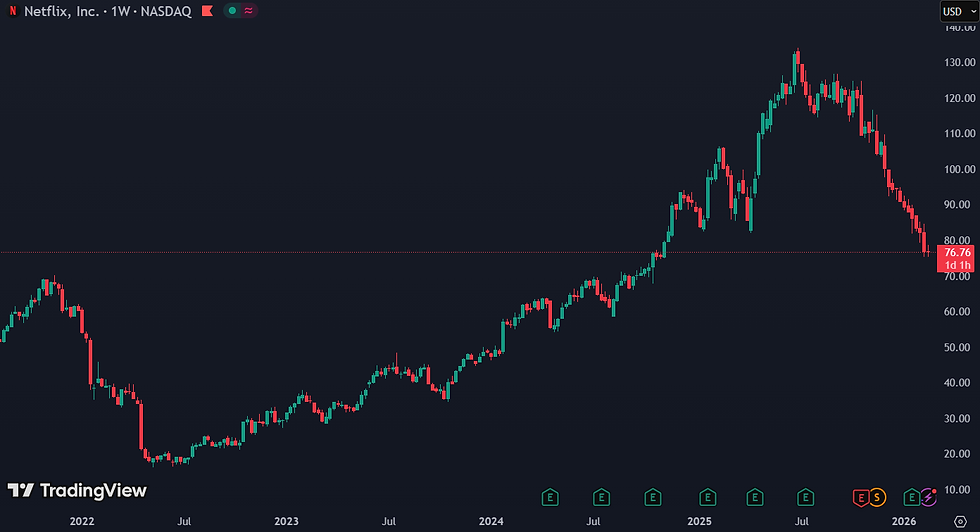Click the green market status dot
980x532 pixels.
(232, 11)
